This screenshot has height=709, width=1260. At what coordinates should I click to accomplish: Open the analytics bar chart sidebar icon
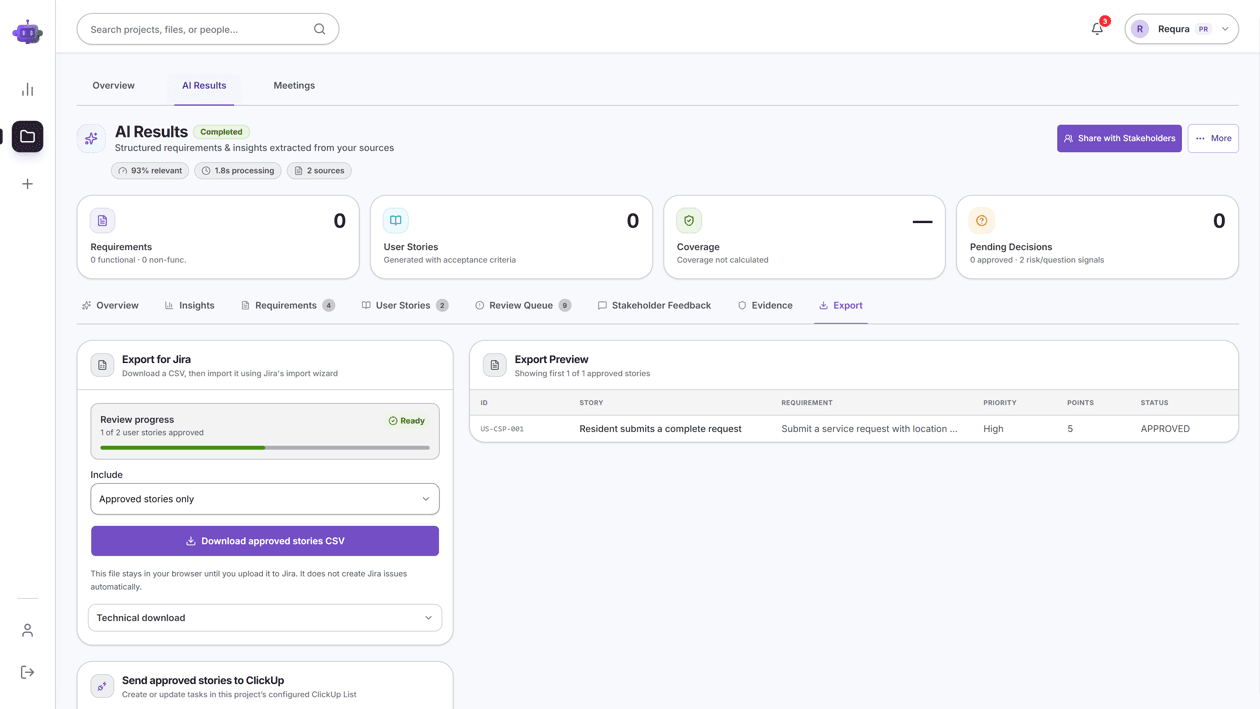tap(28, 90)
